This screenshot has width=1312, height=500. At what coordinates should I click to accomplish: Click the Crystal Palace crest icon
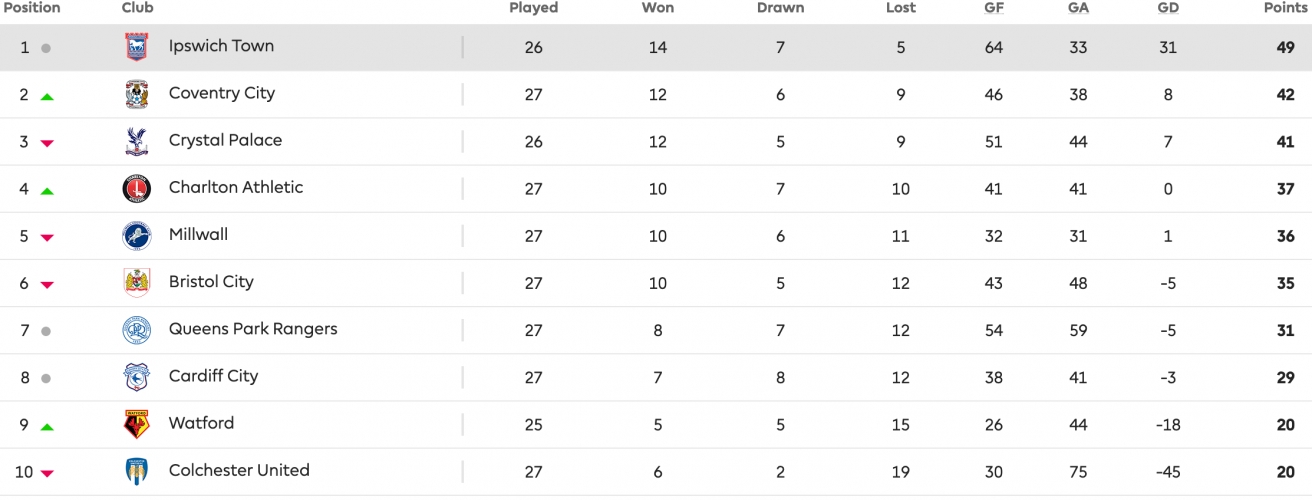pos(136,141)
